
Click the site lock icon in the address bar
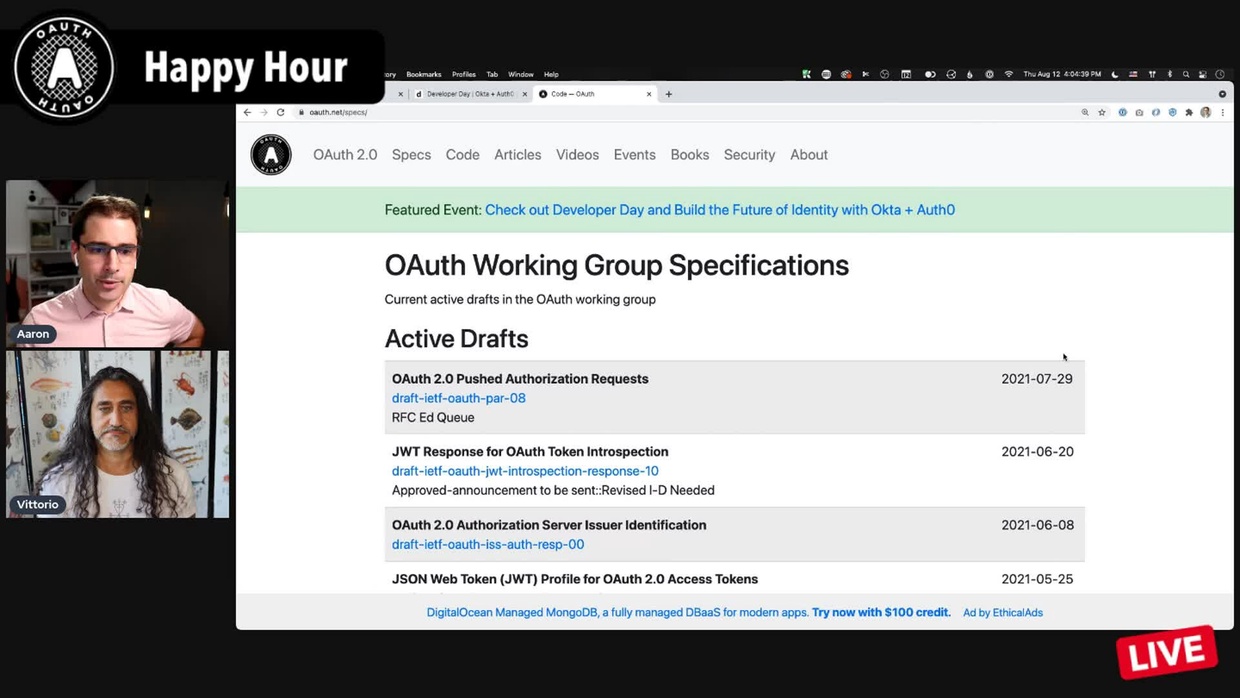(301, 112)
